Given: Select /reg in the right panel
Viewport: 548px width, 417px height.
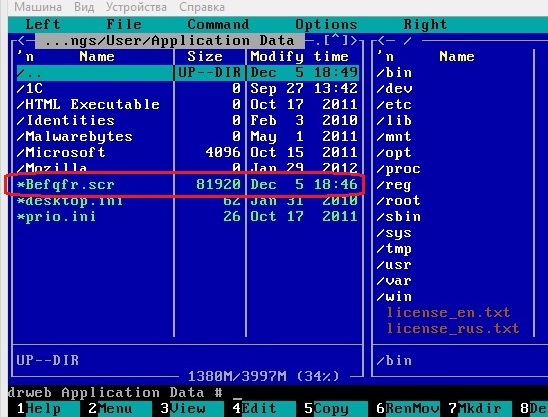Looking at the screenshot, I should pos(394,185).
